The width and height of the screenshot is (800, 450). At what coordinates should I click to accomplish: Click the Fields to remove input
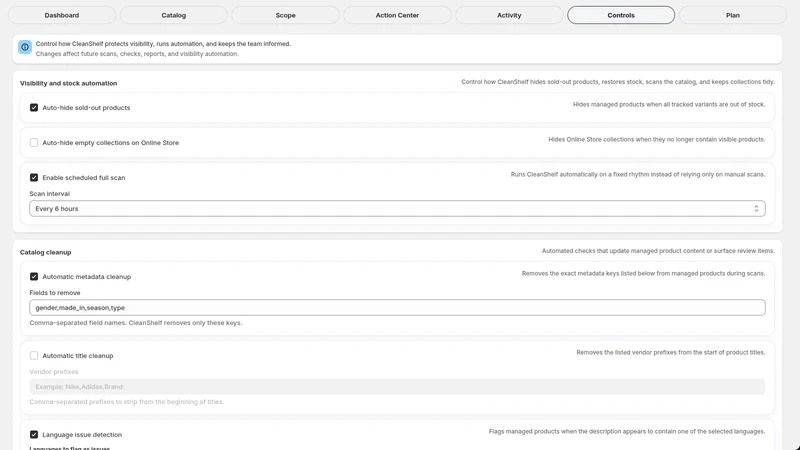click(397, 308)
